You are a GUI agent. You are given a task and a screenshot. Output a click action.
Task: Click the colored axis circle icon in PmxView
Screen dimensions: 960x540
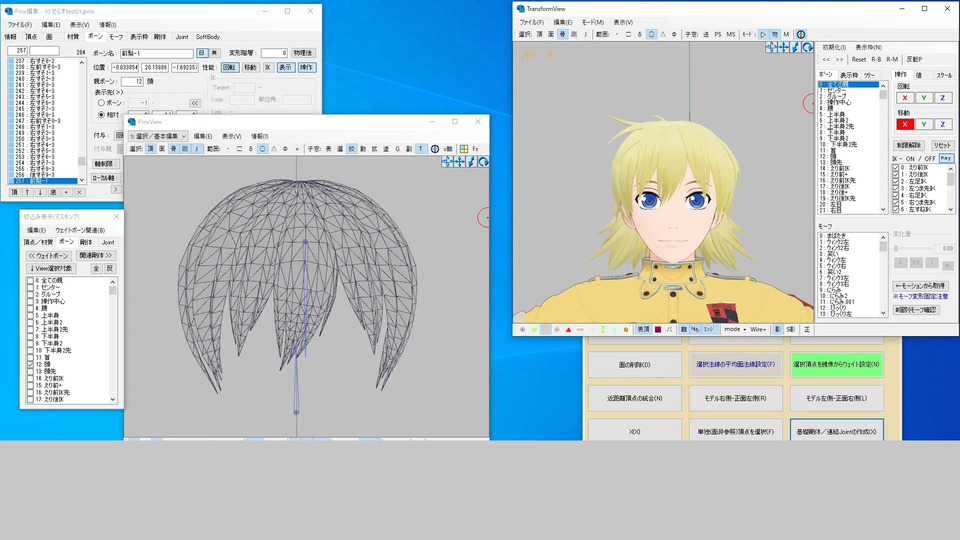click(435, 149)
